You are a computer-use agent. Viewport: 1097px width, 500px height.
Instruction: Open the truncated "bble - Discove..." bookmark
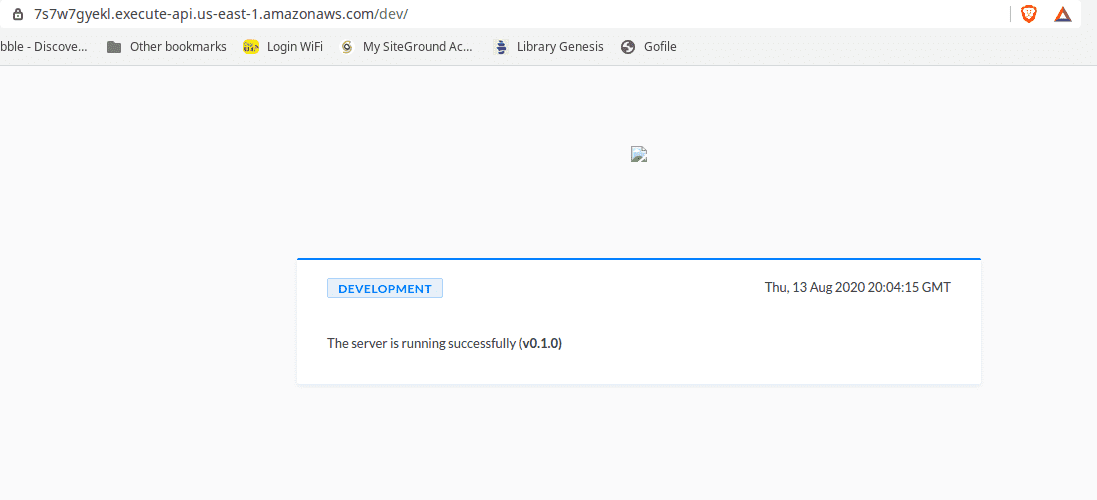(44, 47)
